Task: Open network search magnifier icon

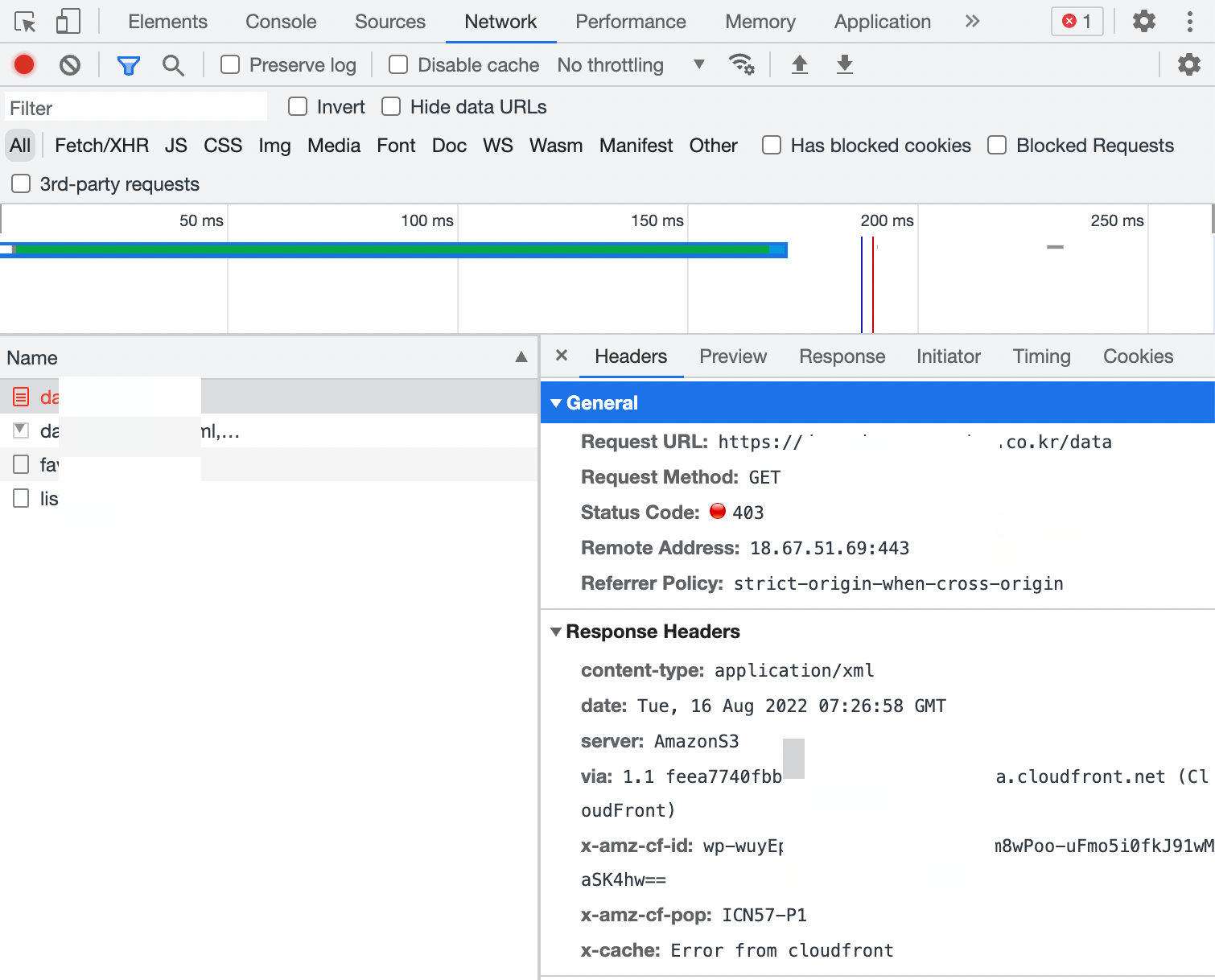Action: [x=173, y=65]
